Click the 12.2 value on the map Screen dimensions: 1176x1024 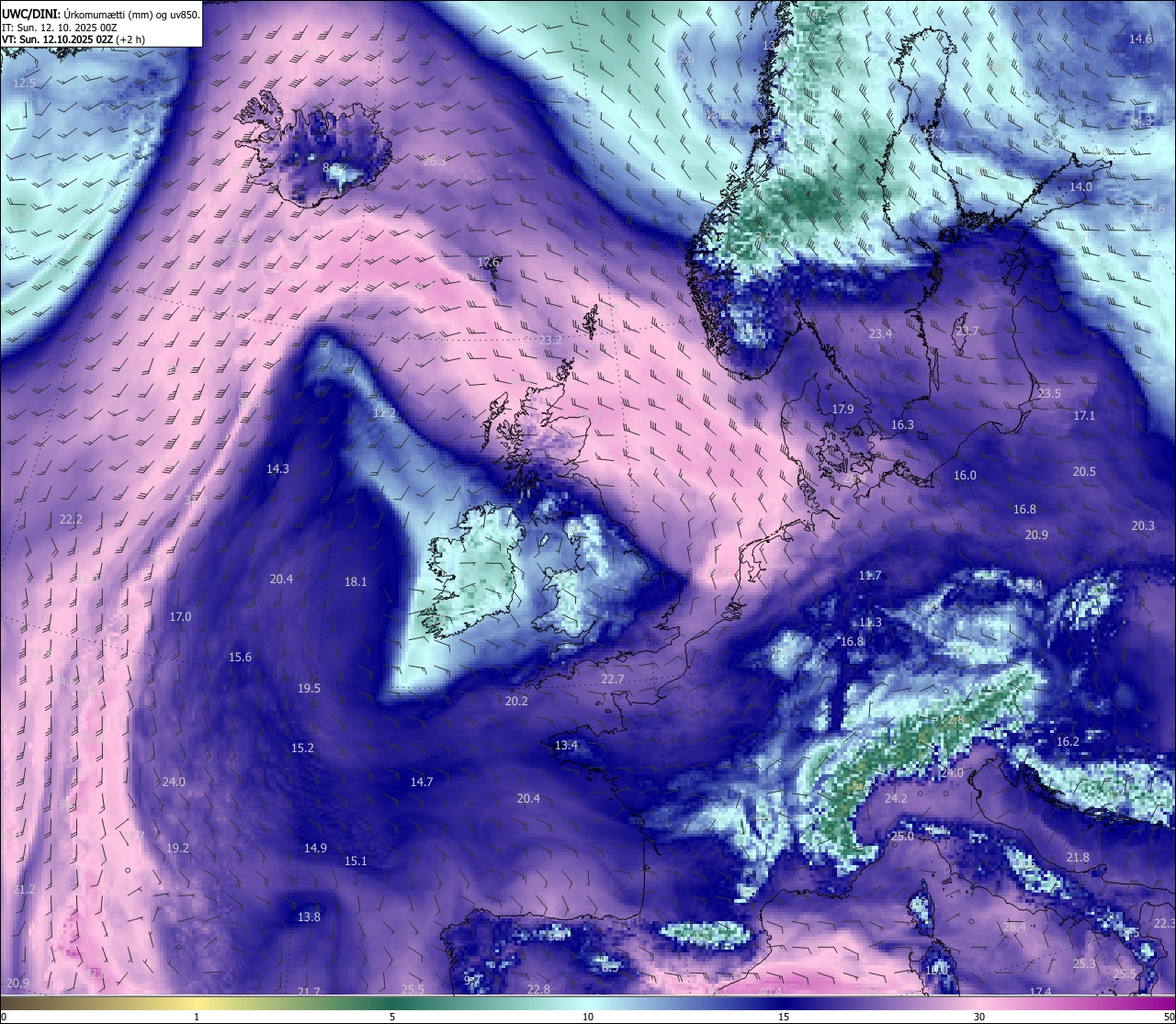click(x=384, y=413)
